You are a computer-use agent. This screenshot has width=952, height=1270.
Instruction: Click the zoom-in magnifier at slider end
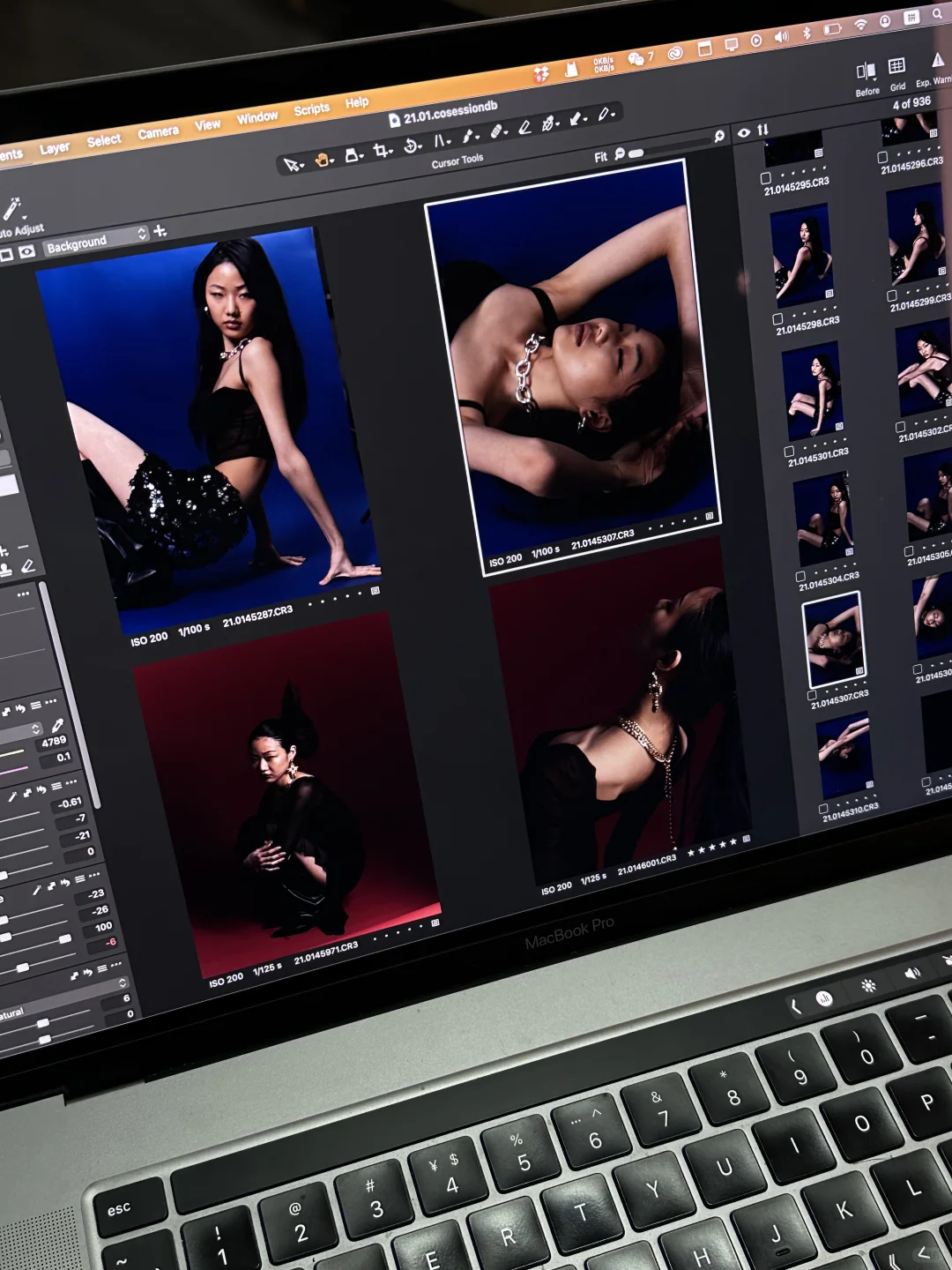pos(719,136)
